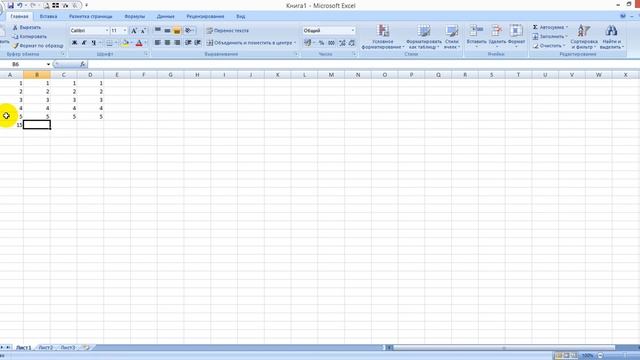Click the Insert cells (Вставить) button
This screenshot has width=640, height=360.
pyautogui.click(x=476, y=36)
